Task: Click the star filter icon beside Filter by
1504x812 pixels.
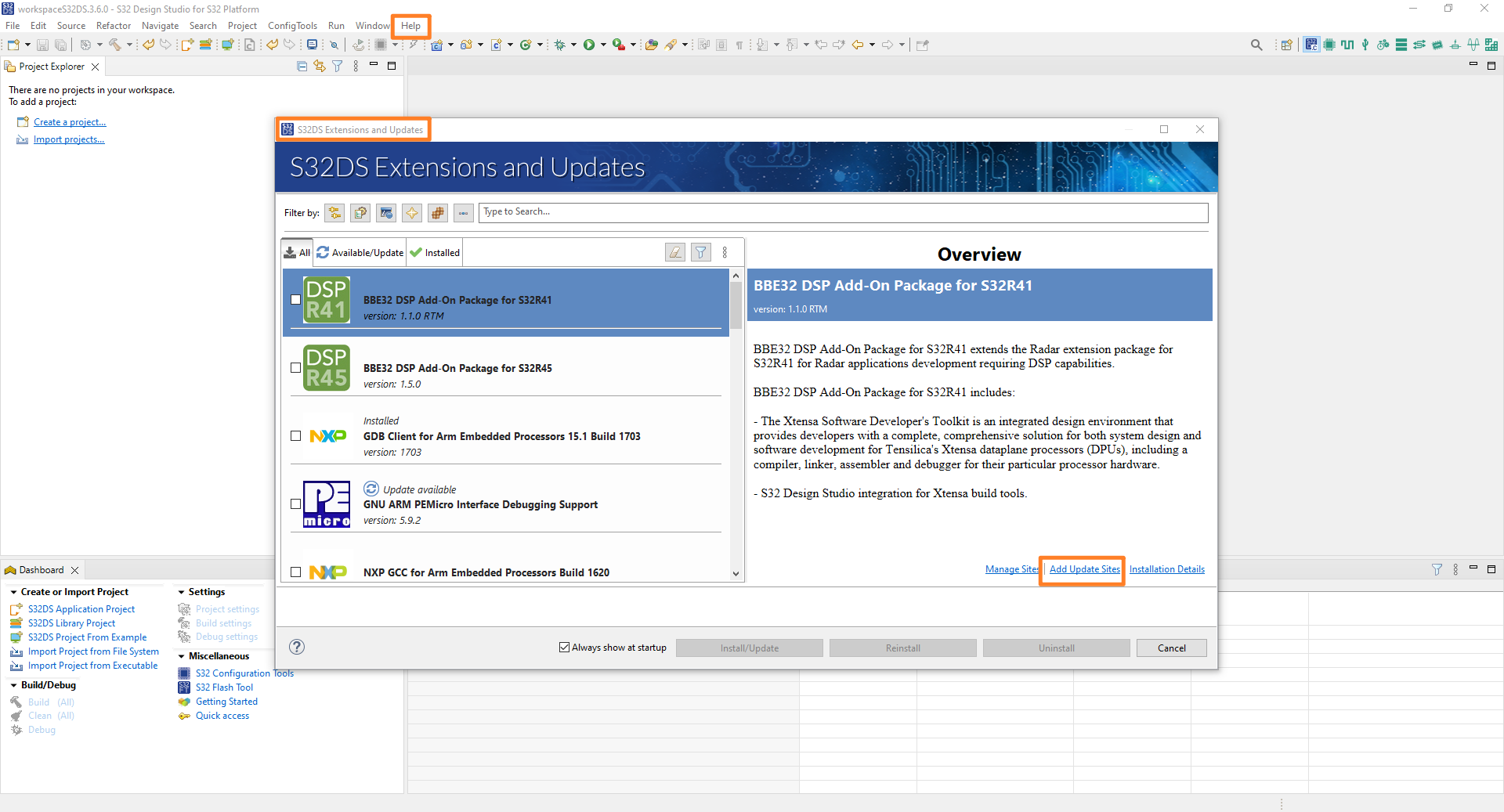Action: point(412,212)
